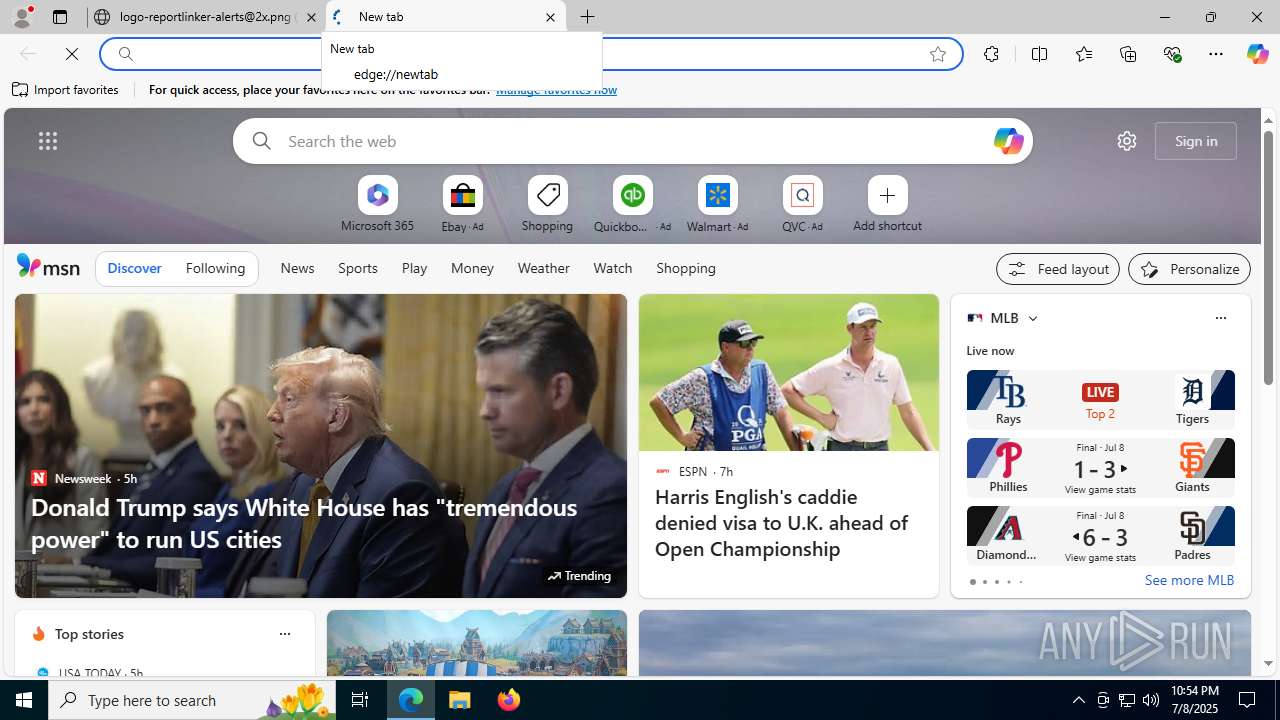Open MLB card more options
The image size is (1280, 720).
pos(1220,318)
